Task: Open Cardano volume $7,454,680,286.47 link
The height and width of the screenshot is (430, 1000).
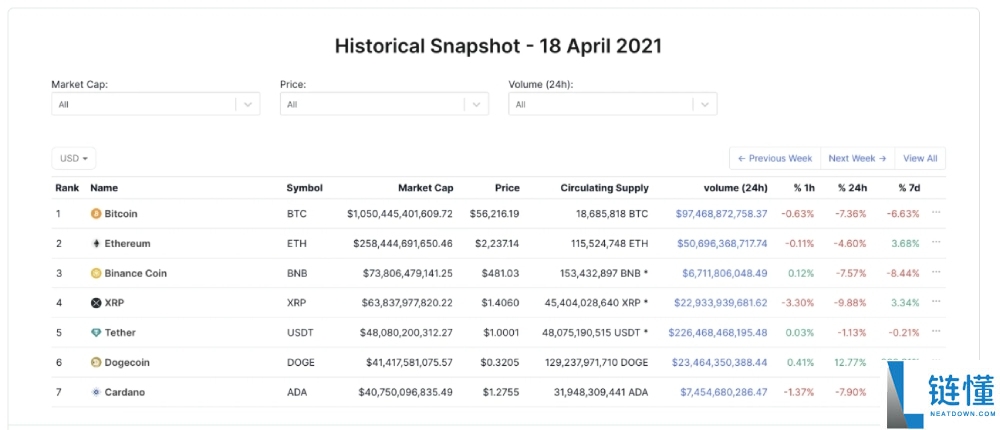Action: (x=724, y=392)
